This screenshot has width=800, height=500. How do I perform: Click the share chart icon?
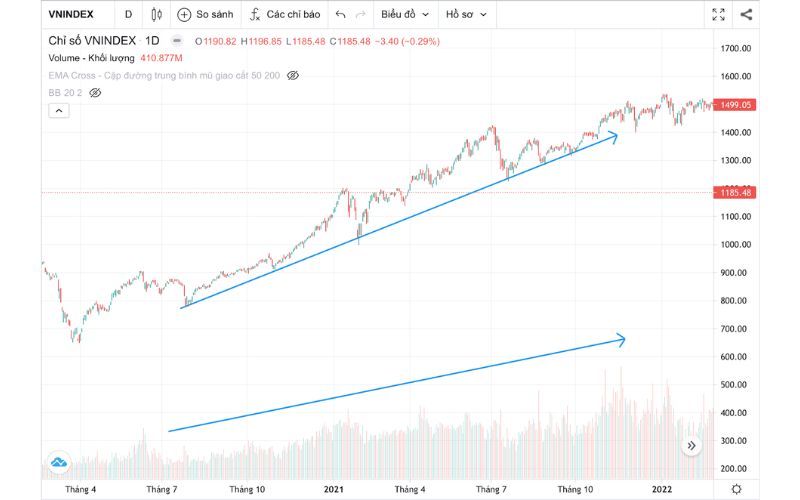coord(746,15)
